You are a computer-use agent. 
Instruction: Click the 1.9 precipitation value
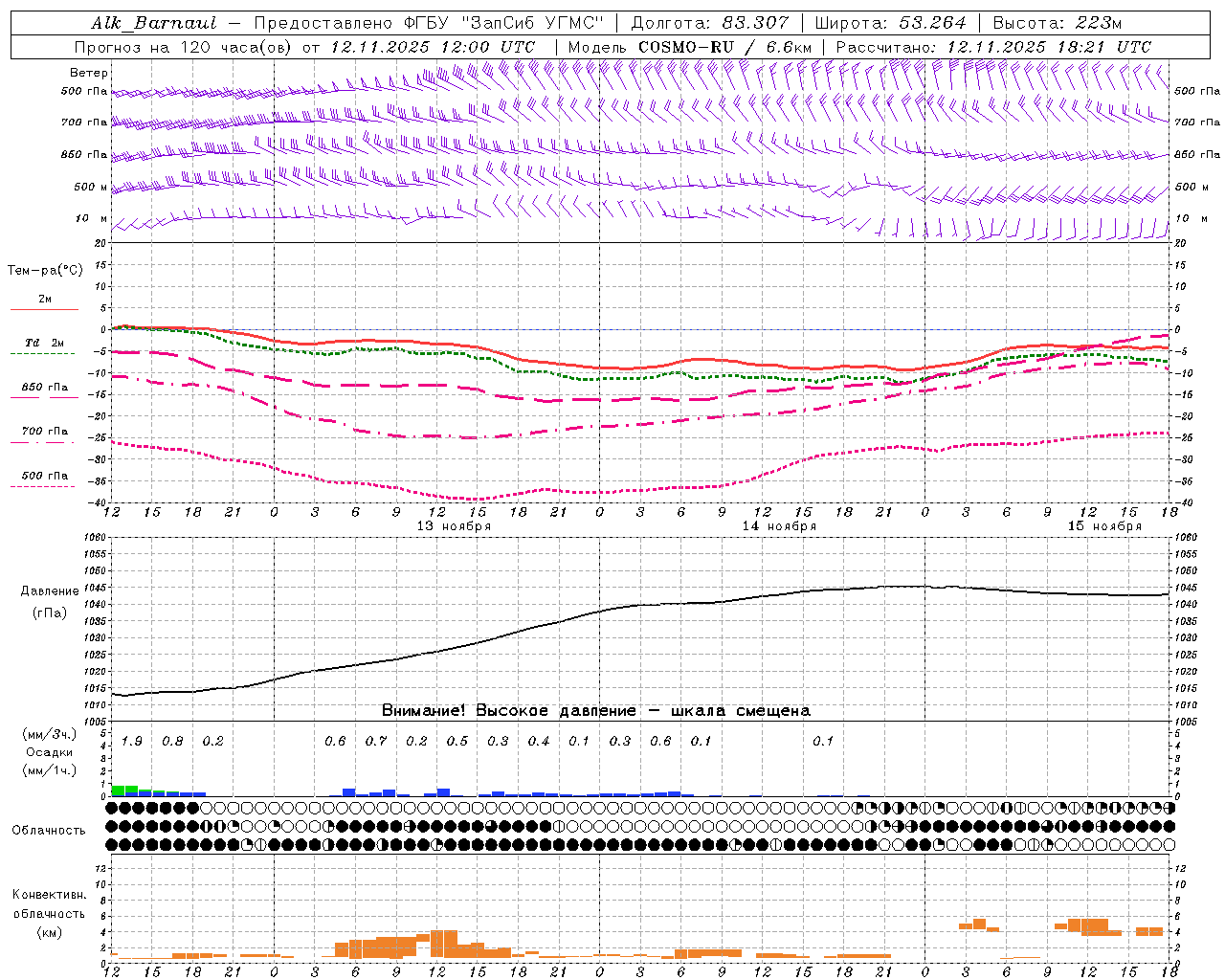tap(132, 742)
